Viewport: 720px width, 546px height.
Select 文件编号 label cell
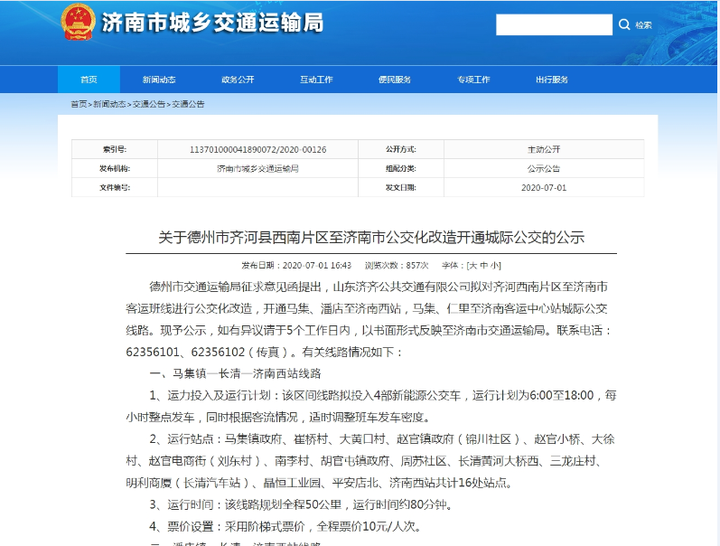coord(114,187)
